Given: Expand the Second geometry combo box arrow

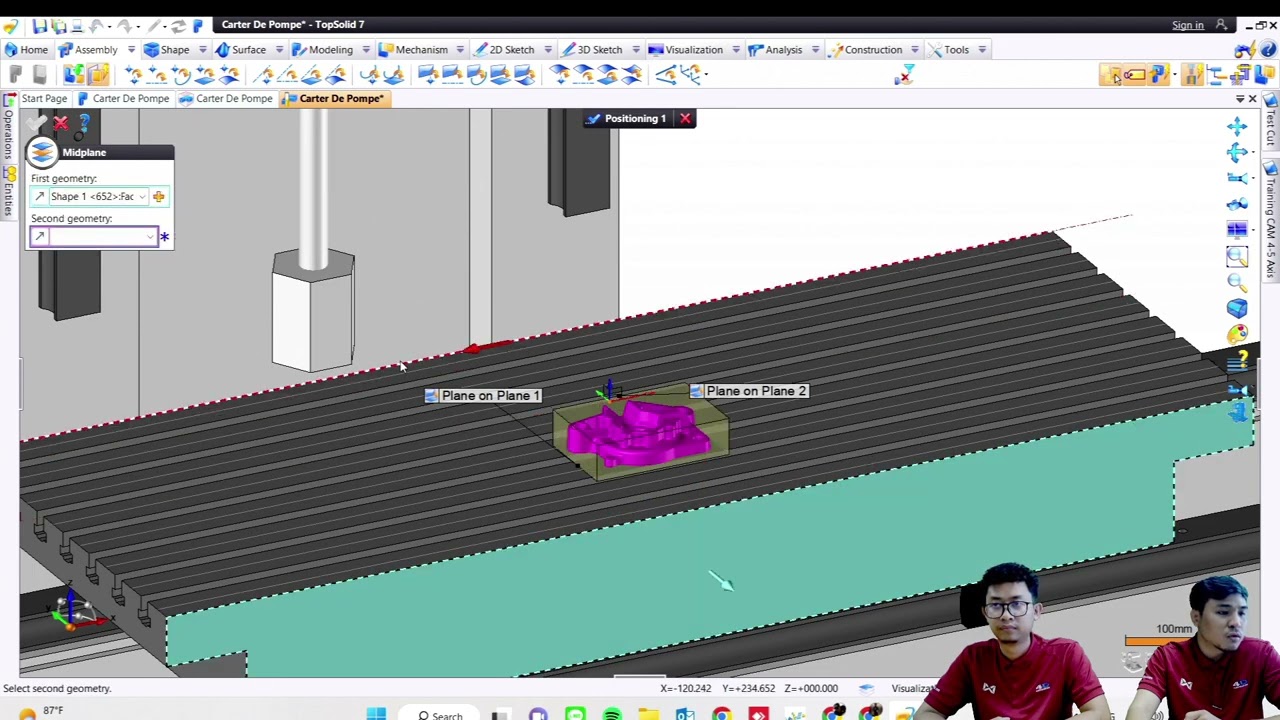Looking at the screenshot, I should (x=150, y=237).
